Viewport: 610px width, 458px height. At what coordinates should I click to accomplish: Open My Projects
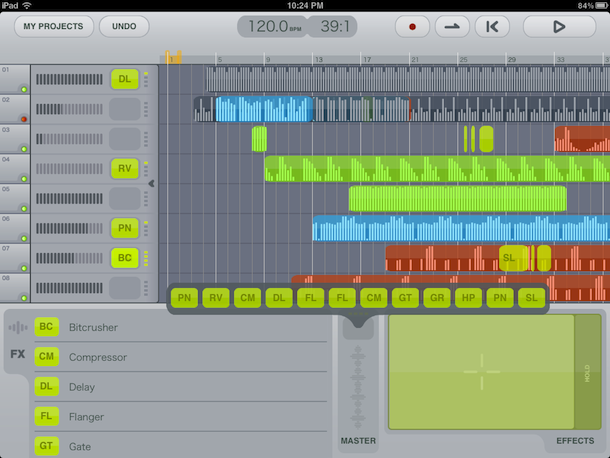point(54,27)
